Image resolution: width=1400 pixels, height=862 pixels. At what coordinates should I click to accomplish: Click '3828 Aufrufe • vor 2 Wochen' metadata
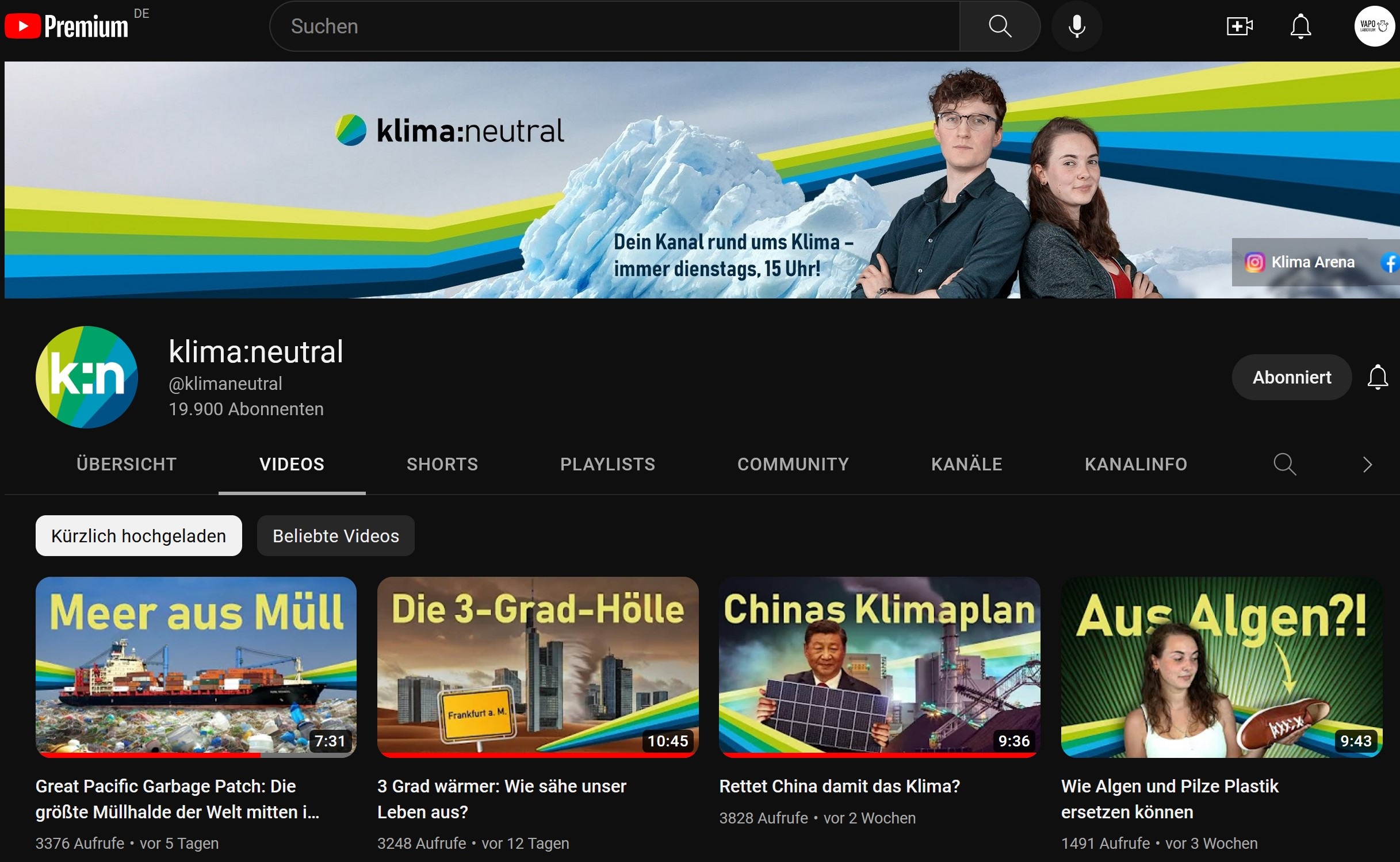pos(817,818)
